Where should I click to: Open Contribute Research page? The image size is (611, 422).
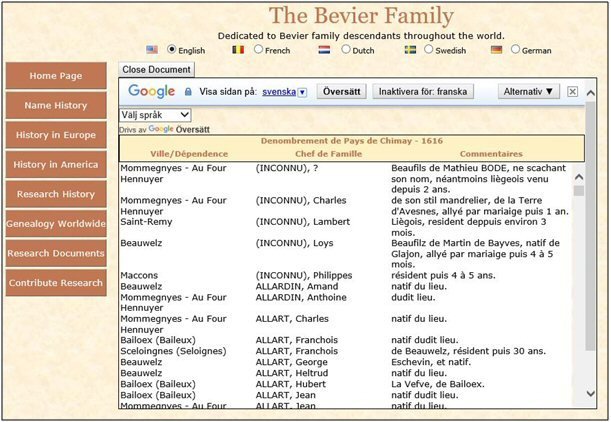pyautogui.click(x=56, y=283)
